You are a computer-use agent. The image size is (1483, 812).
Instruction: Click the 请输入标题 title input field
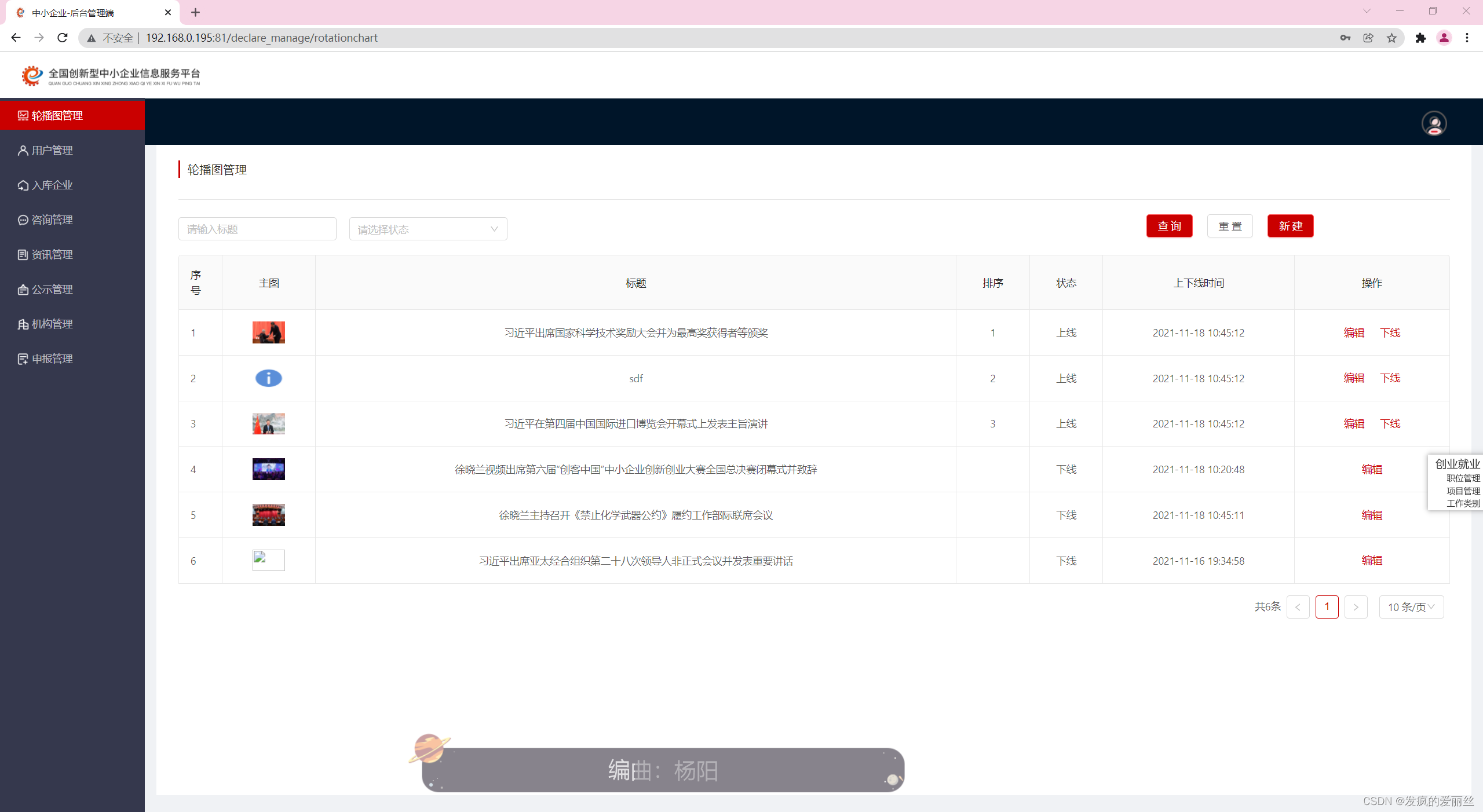(257, 229)
